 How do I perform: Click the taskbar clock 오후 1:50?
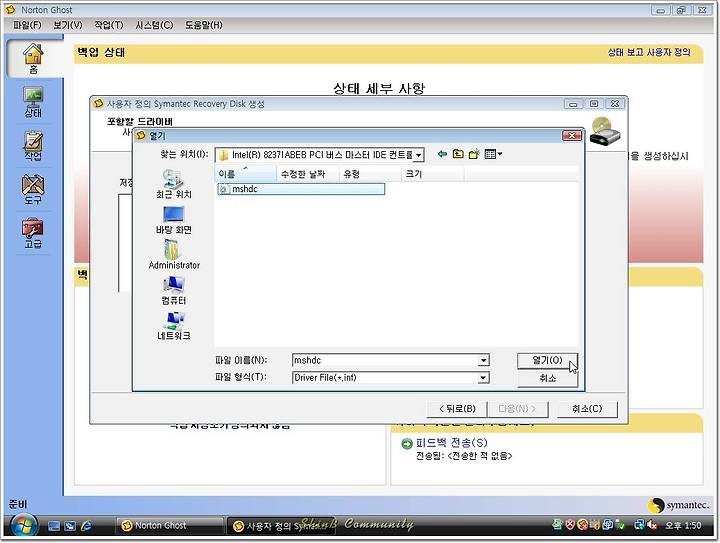coord(684,525)
